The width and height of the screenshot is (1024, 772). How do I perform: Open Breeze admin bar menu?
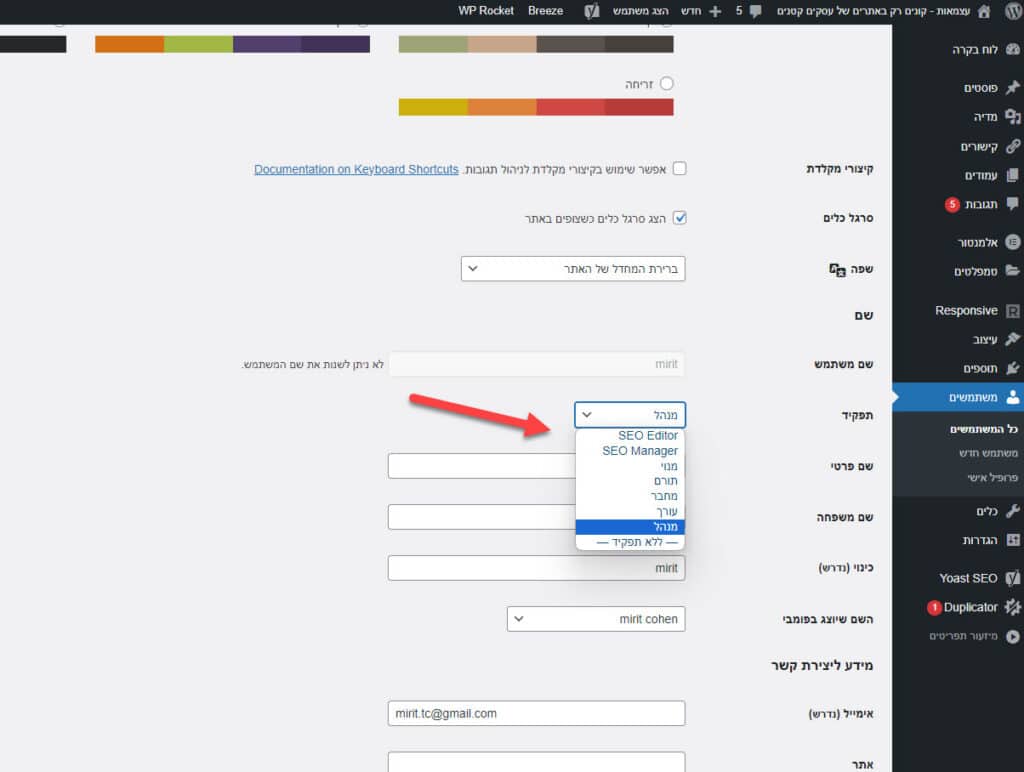545,11
